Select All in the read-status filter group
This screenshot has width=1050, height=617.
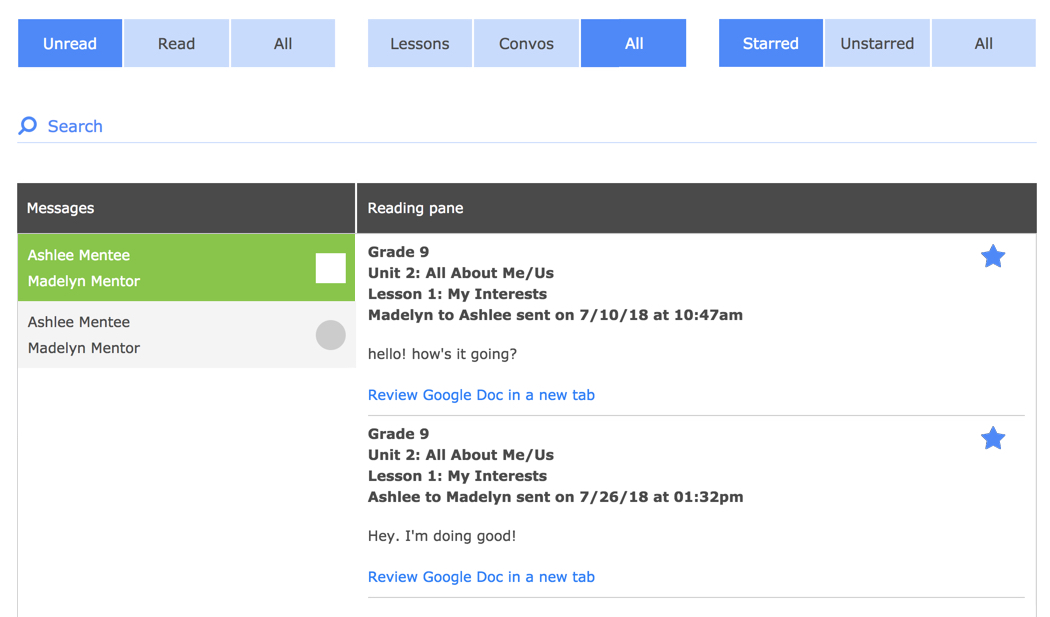(x=283, y=44)
